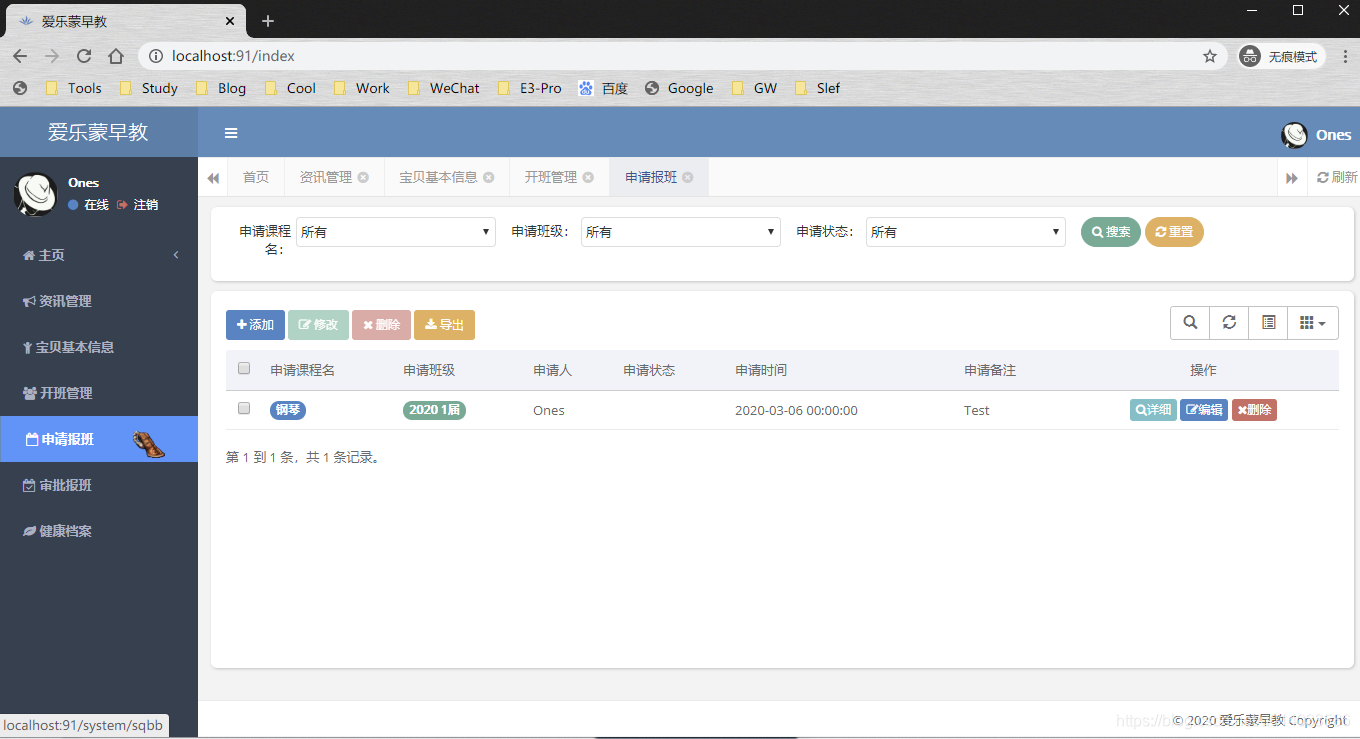Click the user avatar in the header
This screenshot has height=739, width=1360.
point(1295,134)
